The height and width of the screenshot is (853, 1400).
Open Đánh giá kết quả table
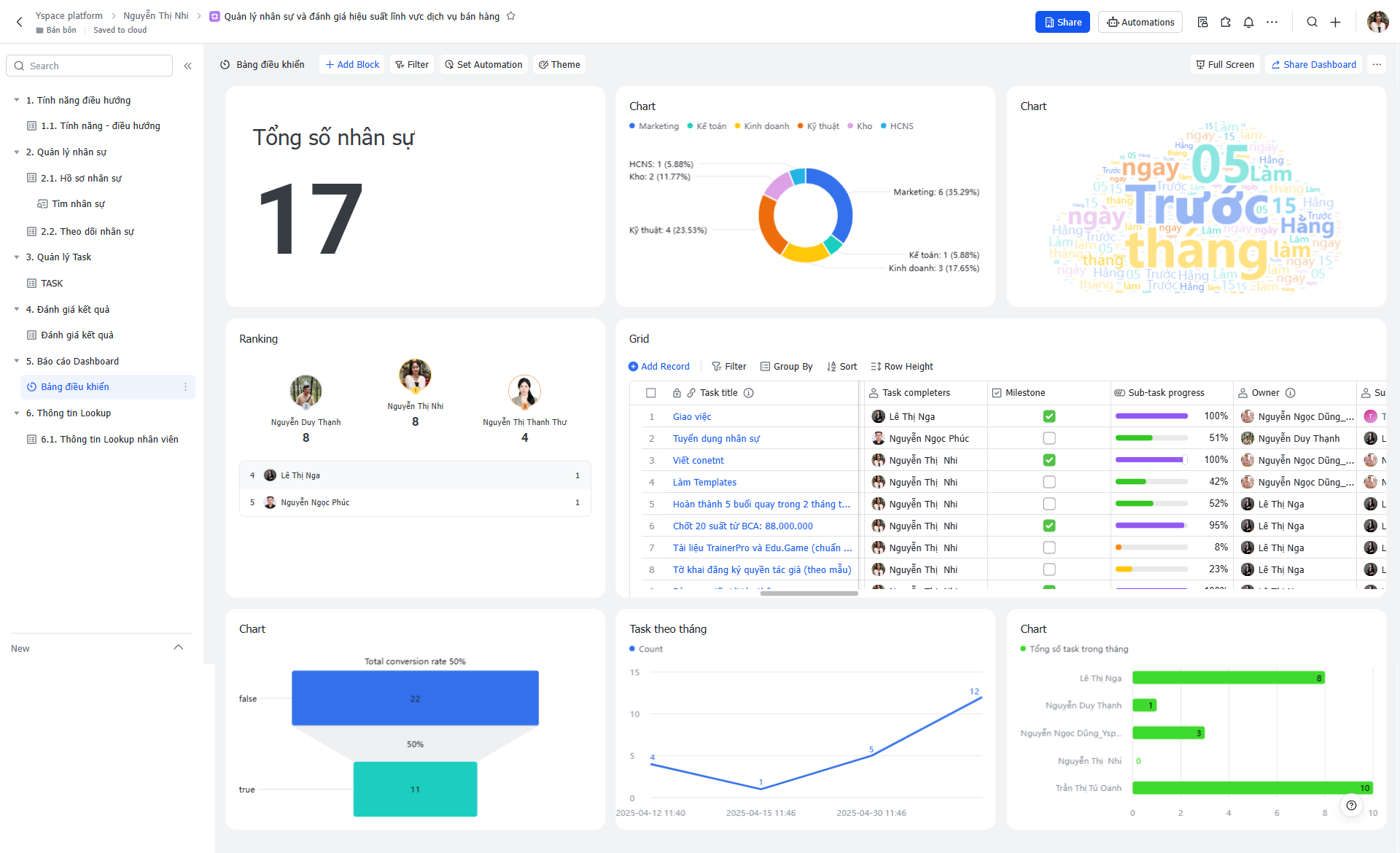click(x=77, y=335)
